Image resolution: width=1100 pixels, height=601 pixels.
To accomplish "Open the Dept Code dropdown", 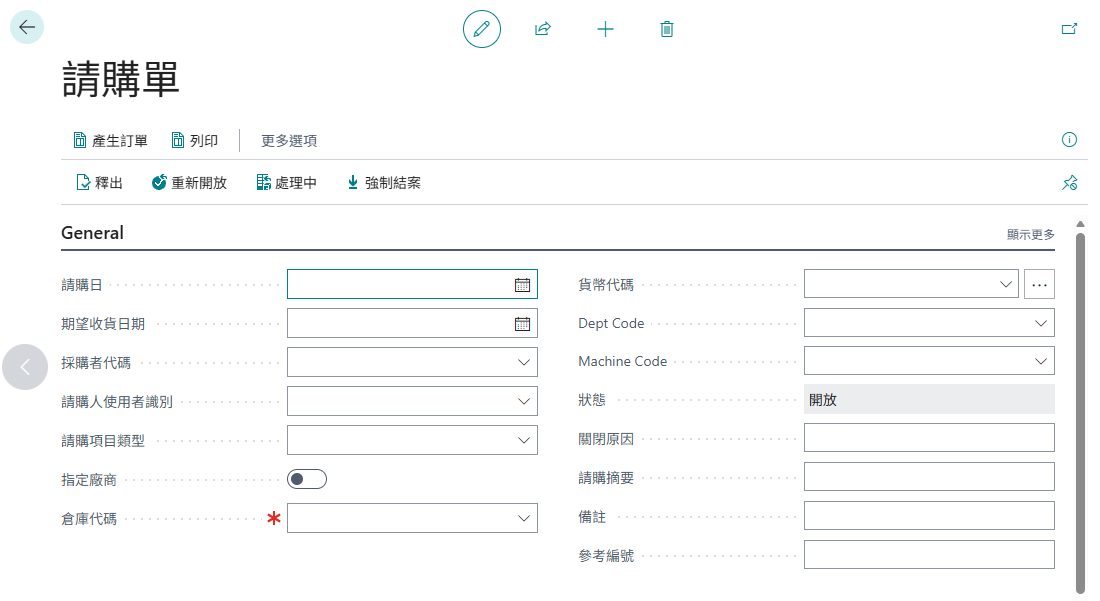I will click(x=1040, y=323).
